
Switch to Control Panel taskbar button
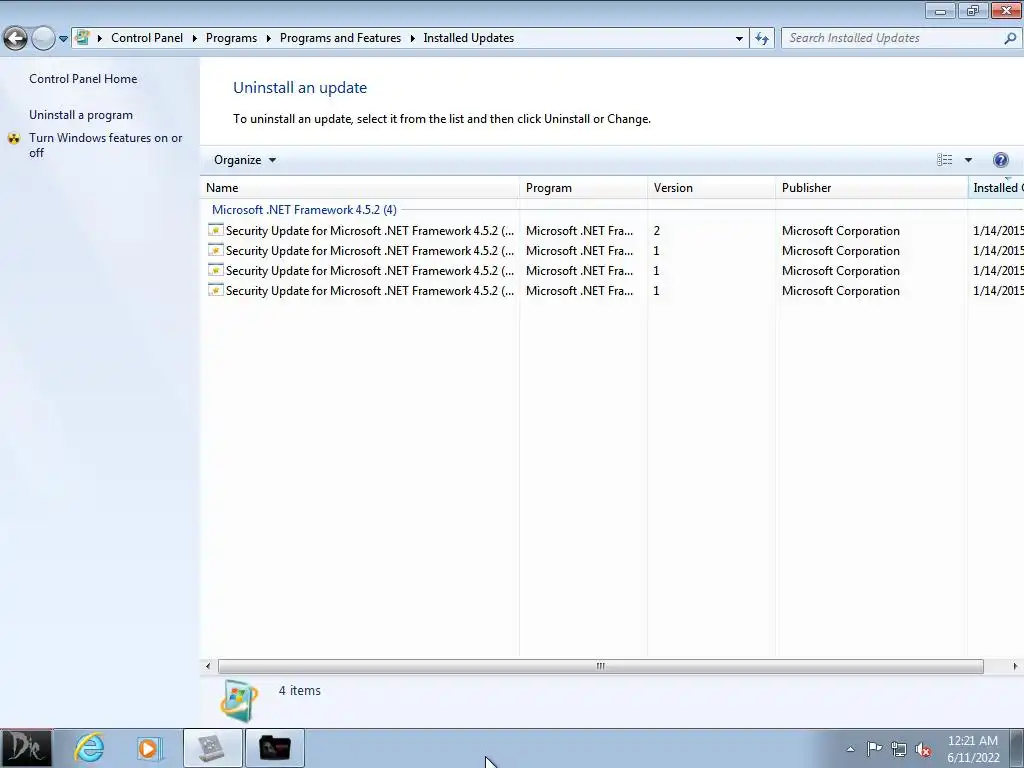[x=212, y=748]
